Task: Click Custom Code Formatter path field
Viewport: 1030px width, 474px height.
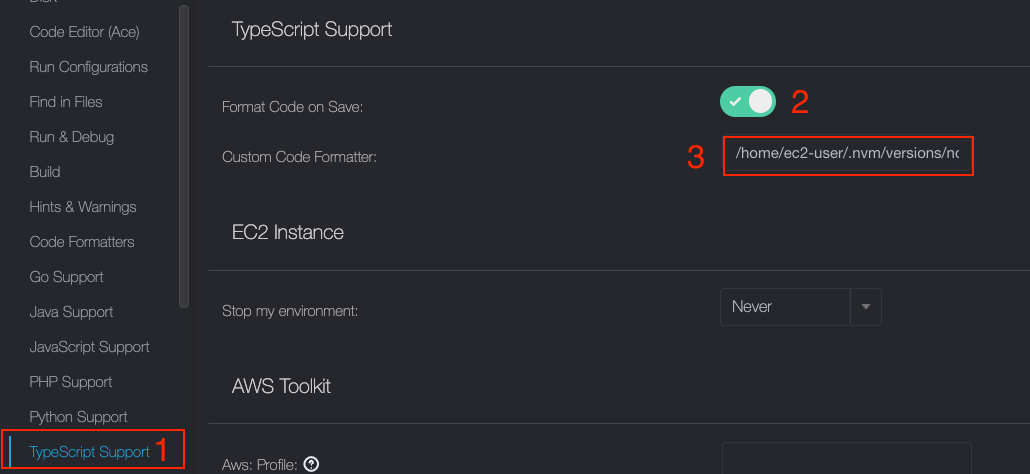Action: (x=846, y=155)
